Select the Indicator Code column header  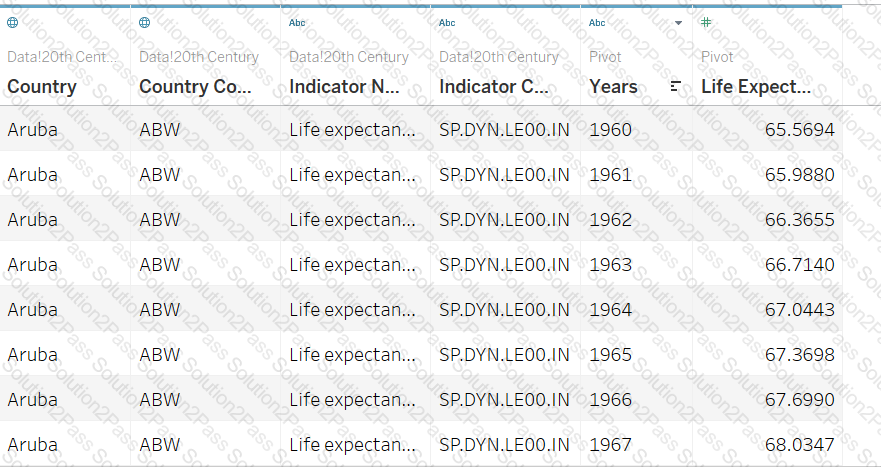[494, 87]
